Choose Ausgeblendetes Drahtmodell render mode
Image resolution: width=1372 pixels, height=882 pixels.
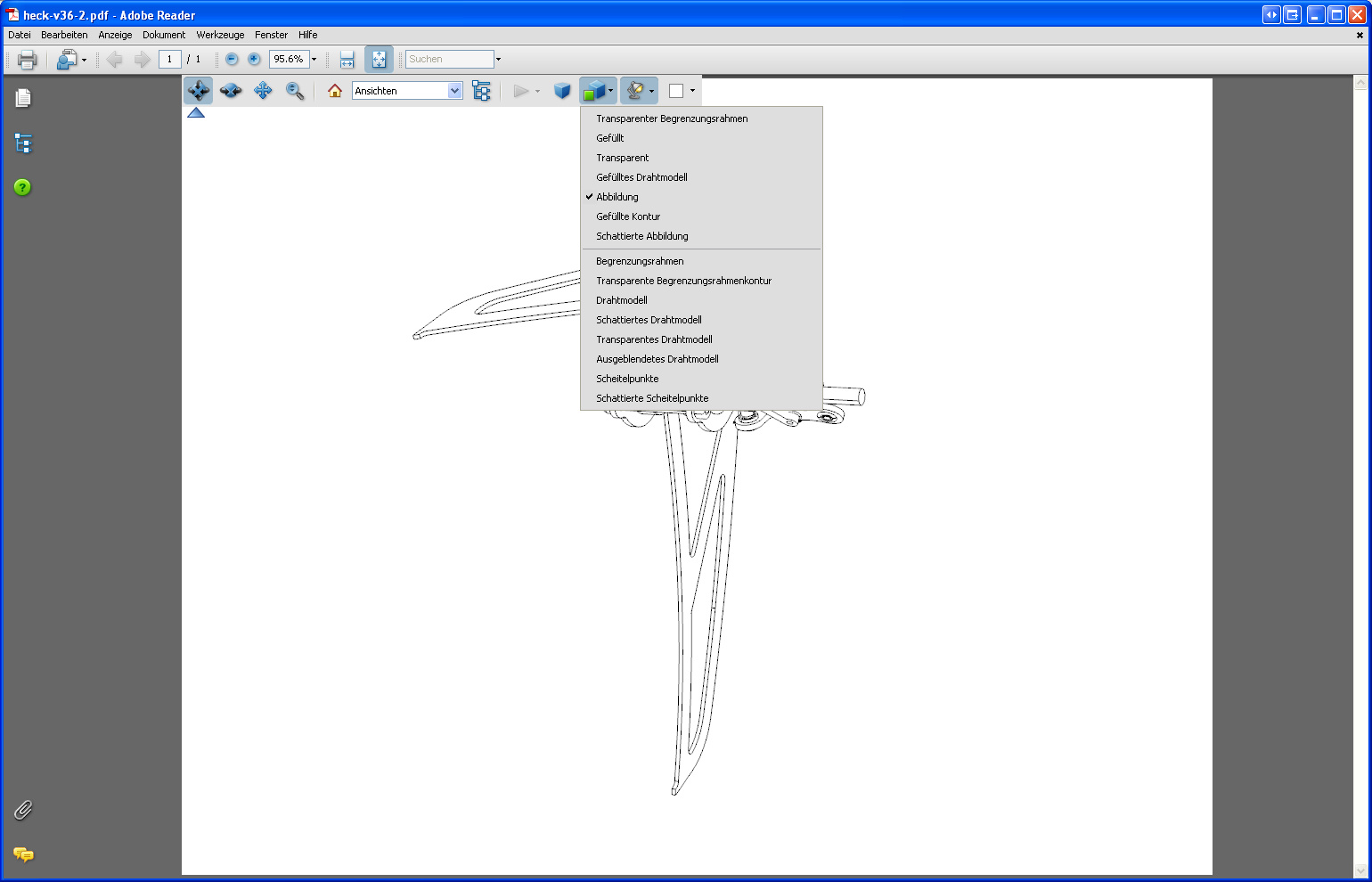click(701, 359)
